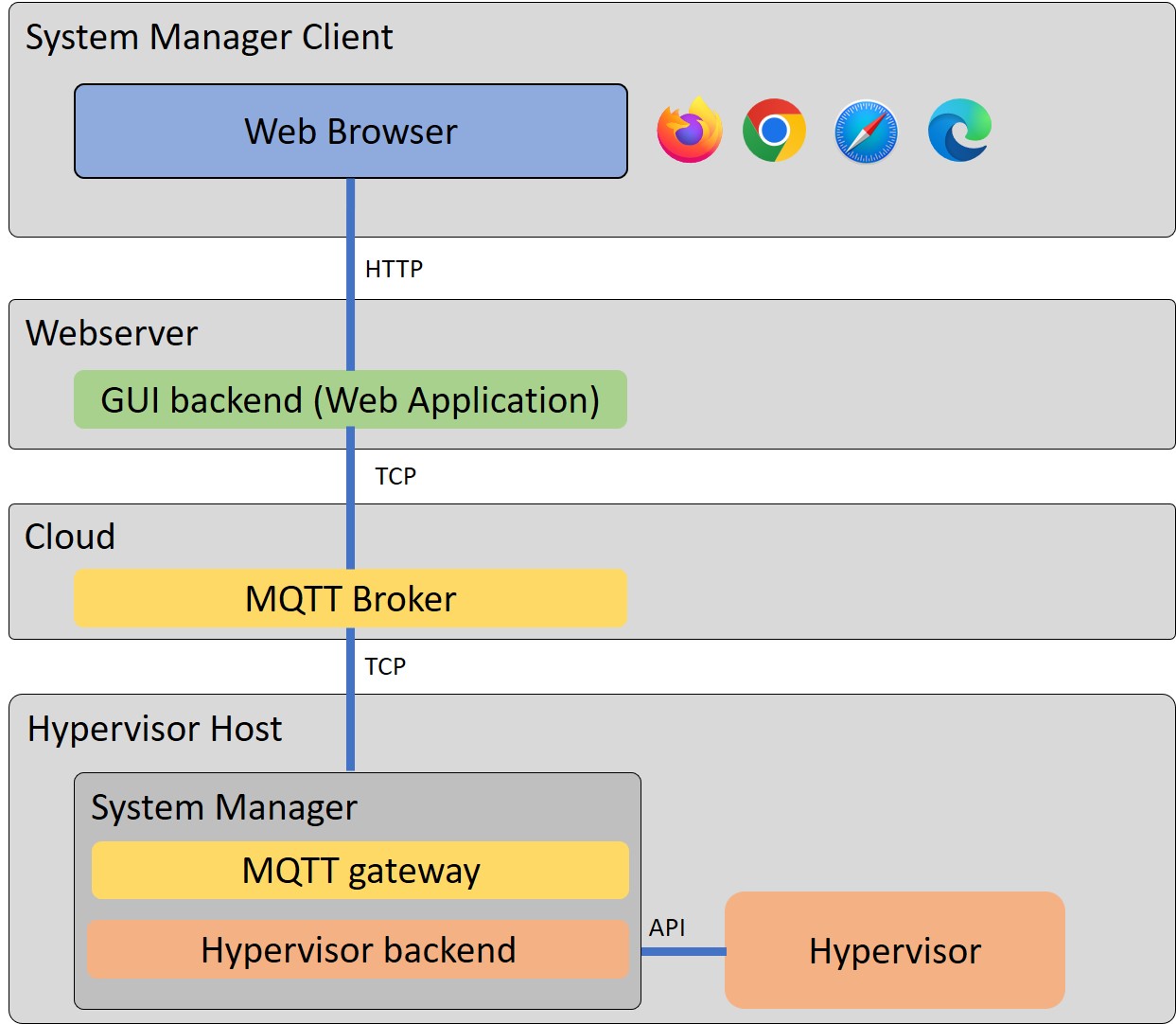This screenshot has width=1176, height=1024.
Task: Click the Web Browser box
Action: coord(351,132)
